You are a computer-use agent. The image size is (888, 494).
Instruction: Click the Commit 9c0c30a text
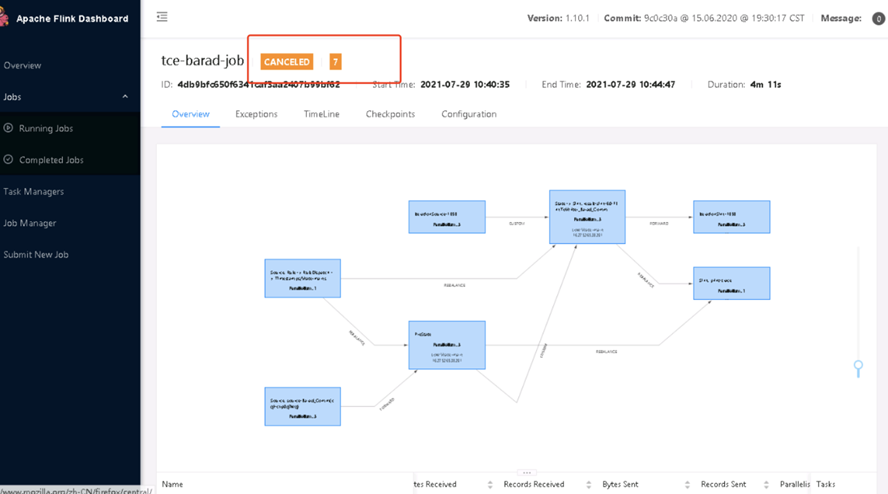(x=704, y=18)
